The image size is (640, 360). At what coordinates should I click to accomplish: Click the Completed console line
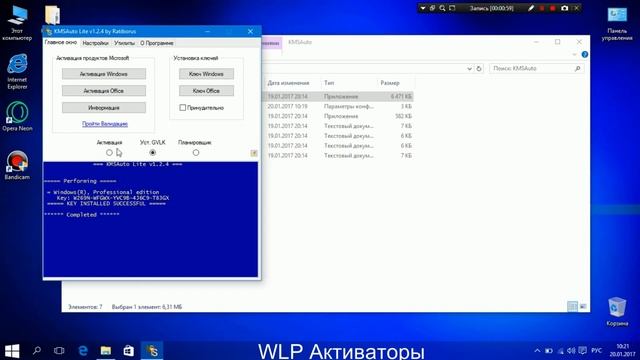pos(82,215)
